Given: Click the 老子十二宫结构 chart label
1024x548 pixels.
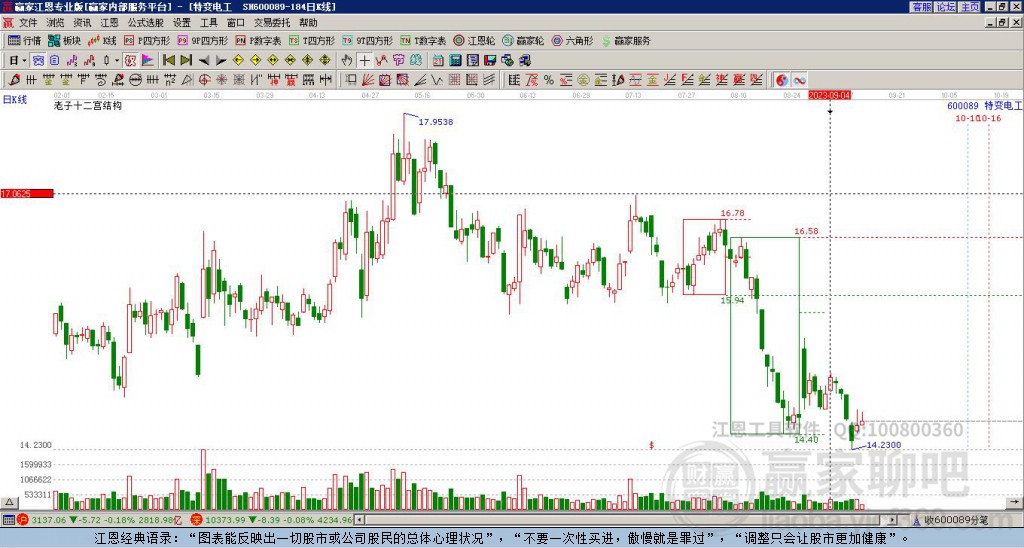Looking at the screenshot, I should [88, 105].
